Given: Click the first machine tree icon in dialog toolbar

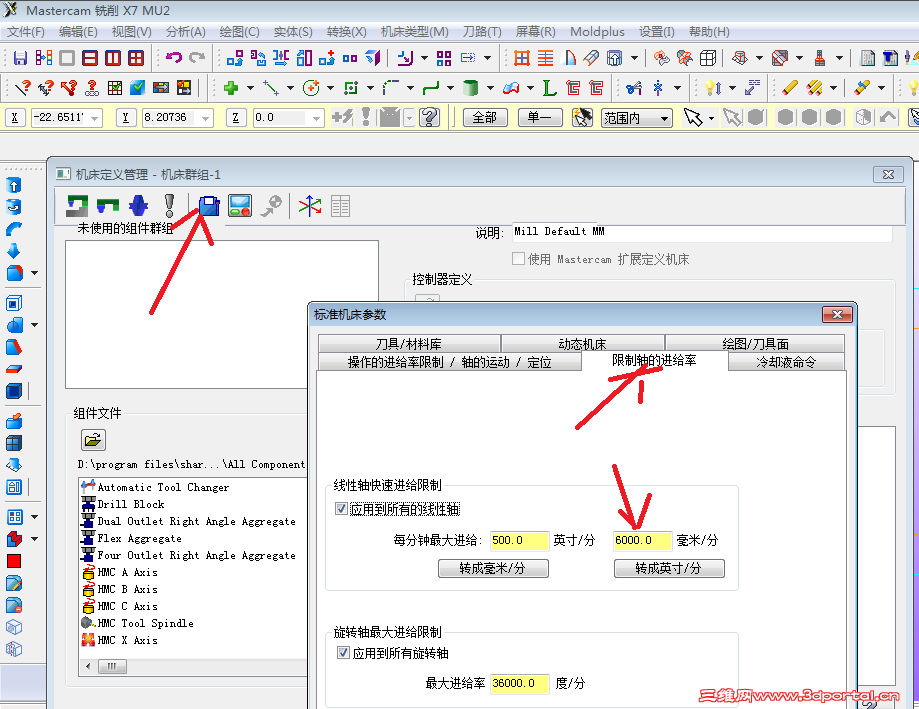Looking at the screenshot, I should pos(77,206).
